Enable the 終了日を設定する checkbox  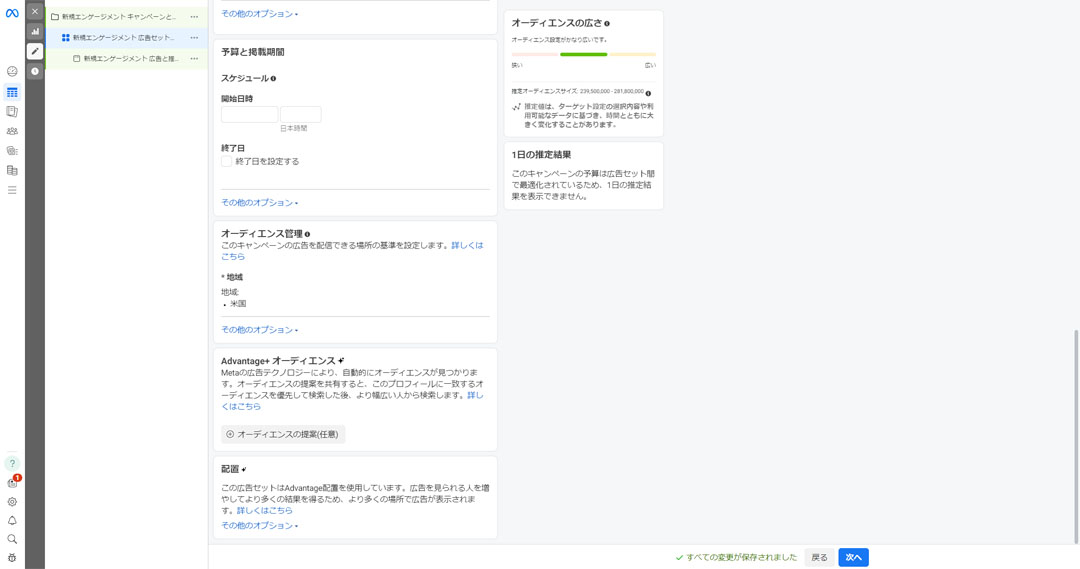pos(226,161)
